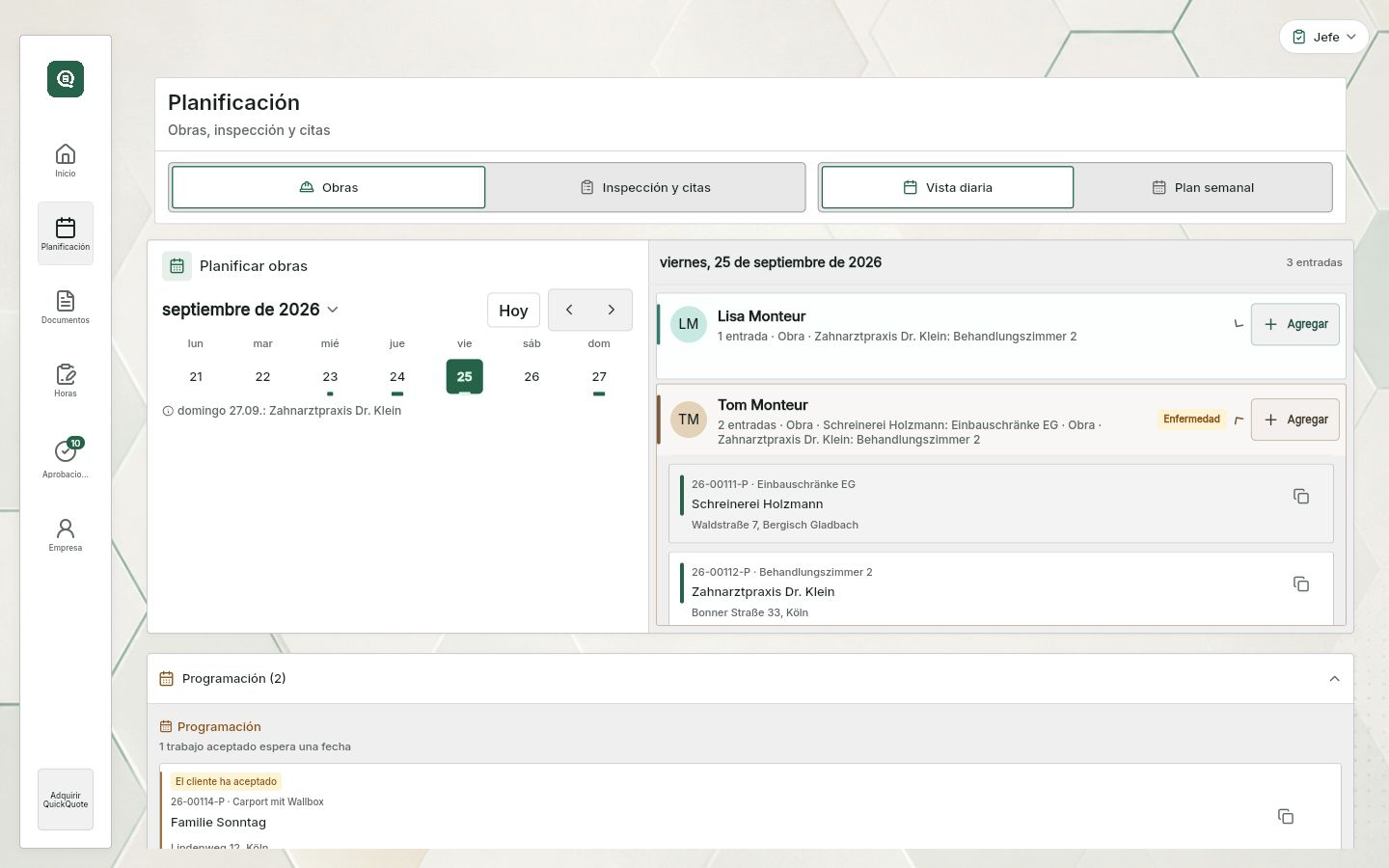Click Agregar for Tom Monteur
This screenshot has width=1389, height=868.
pyautogui.click(x=1295, y=420)
